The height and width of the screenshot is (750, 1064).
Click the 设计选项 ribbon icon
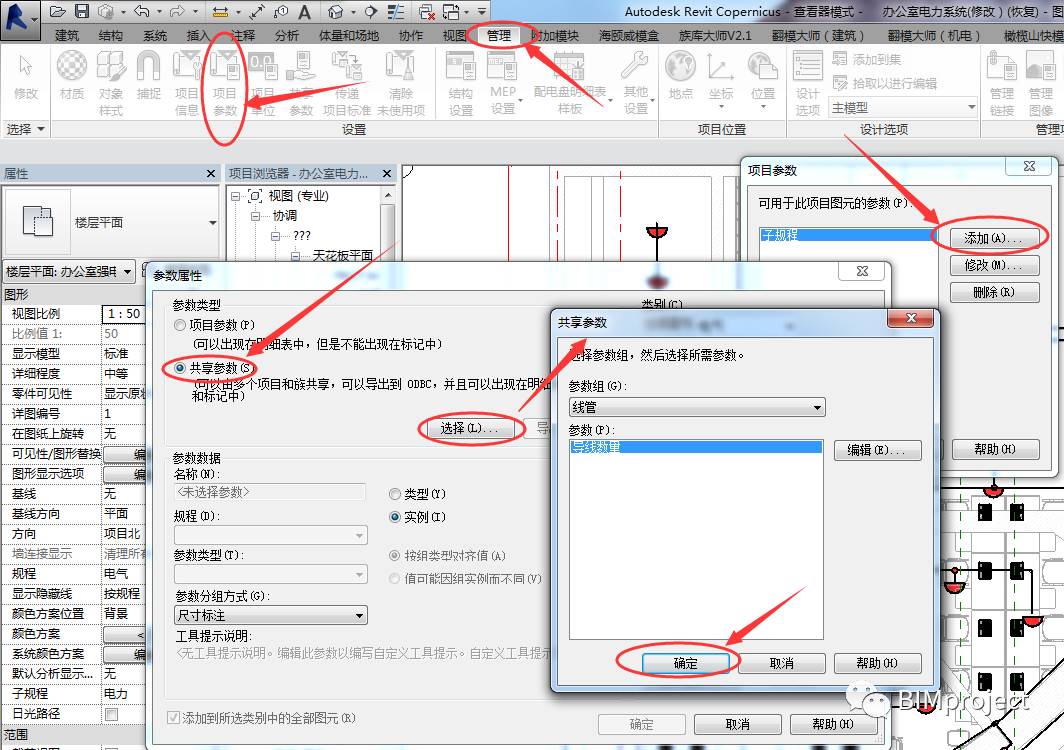click(x=808, y=83)
